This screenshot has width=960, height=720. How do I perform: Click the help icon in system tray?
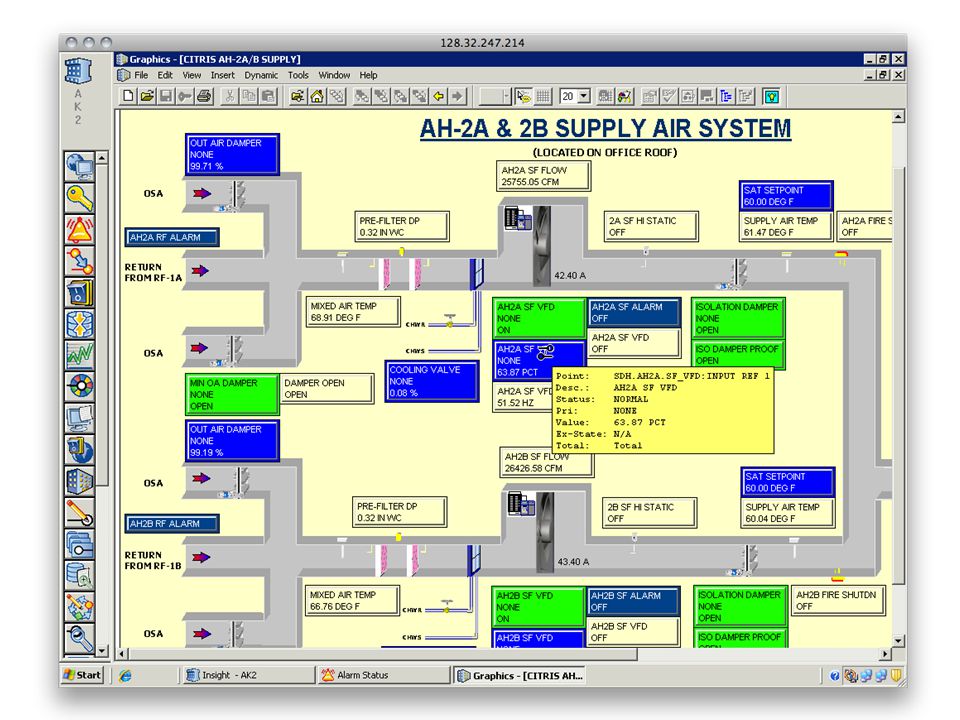834,676
